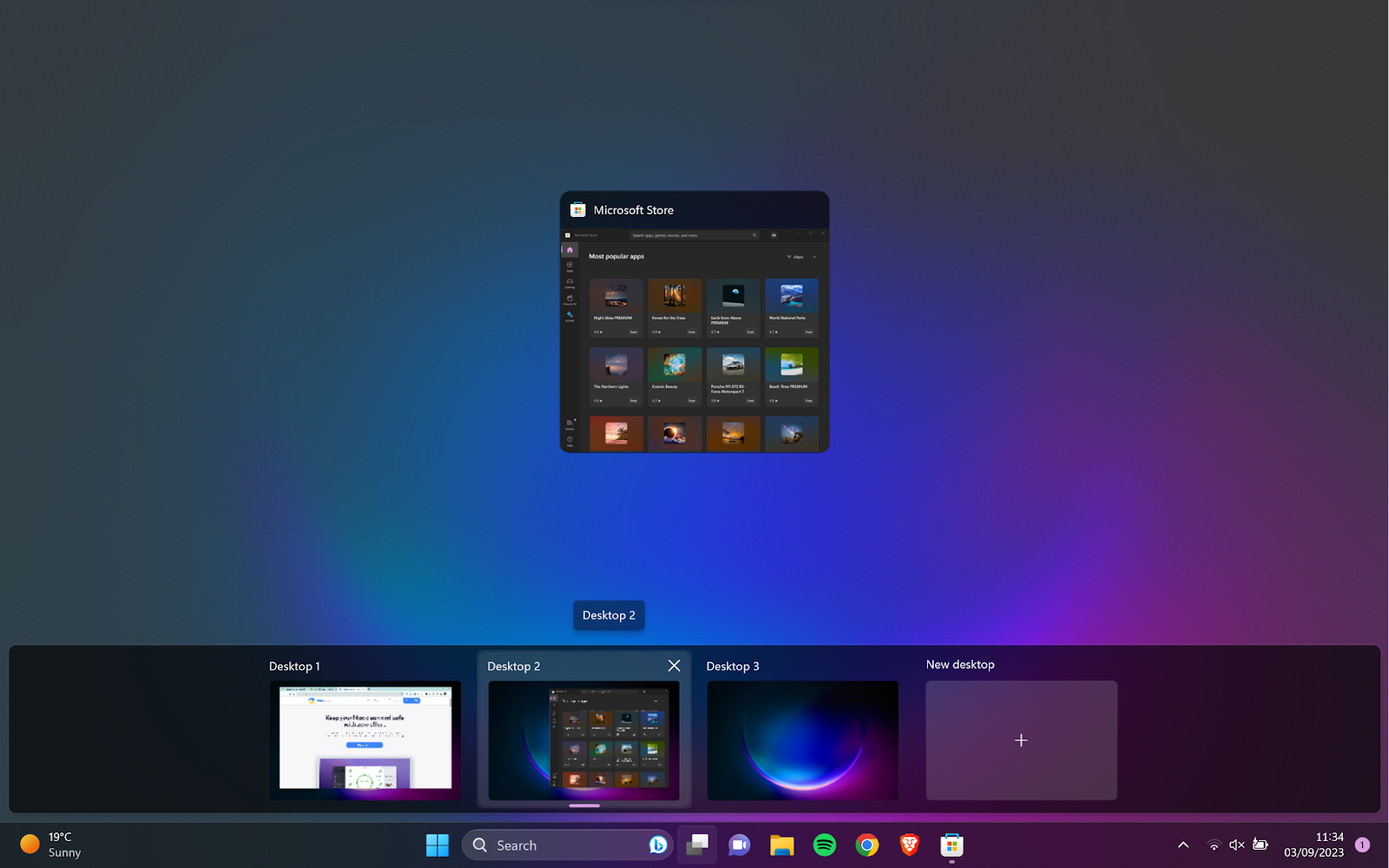Select the Desktop 2 thumbnail

pyautogui.click(x=584, y=740)
